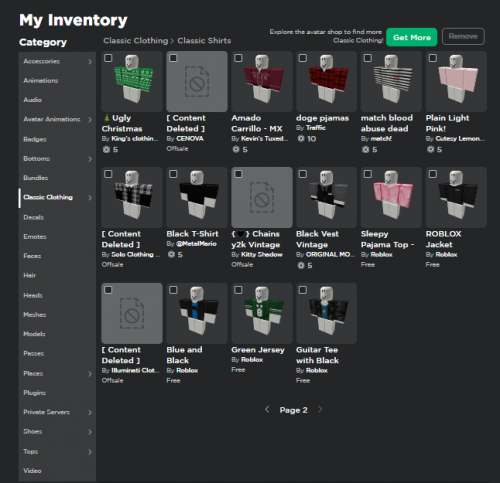The width and height of the screenshot is (500, 483).
Task: Open the Emotes category
Action: [57, 237]
